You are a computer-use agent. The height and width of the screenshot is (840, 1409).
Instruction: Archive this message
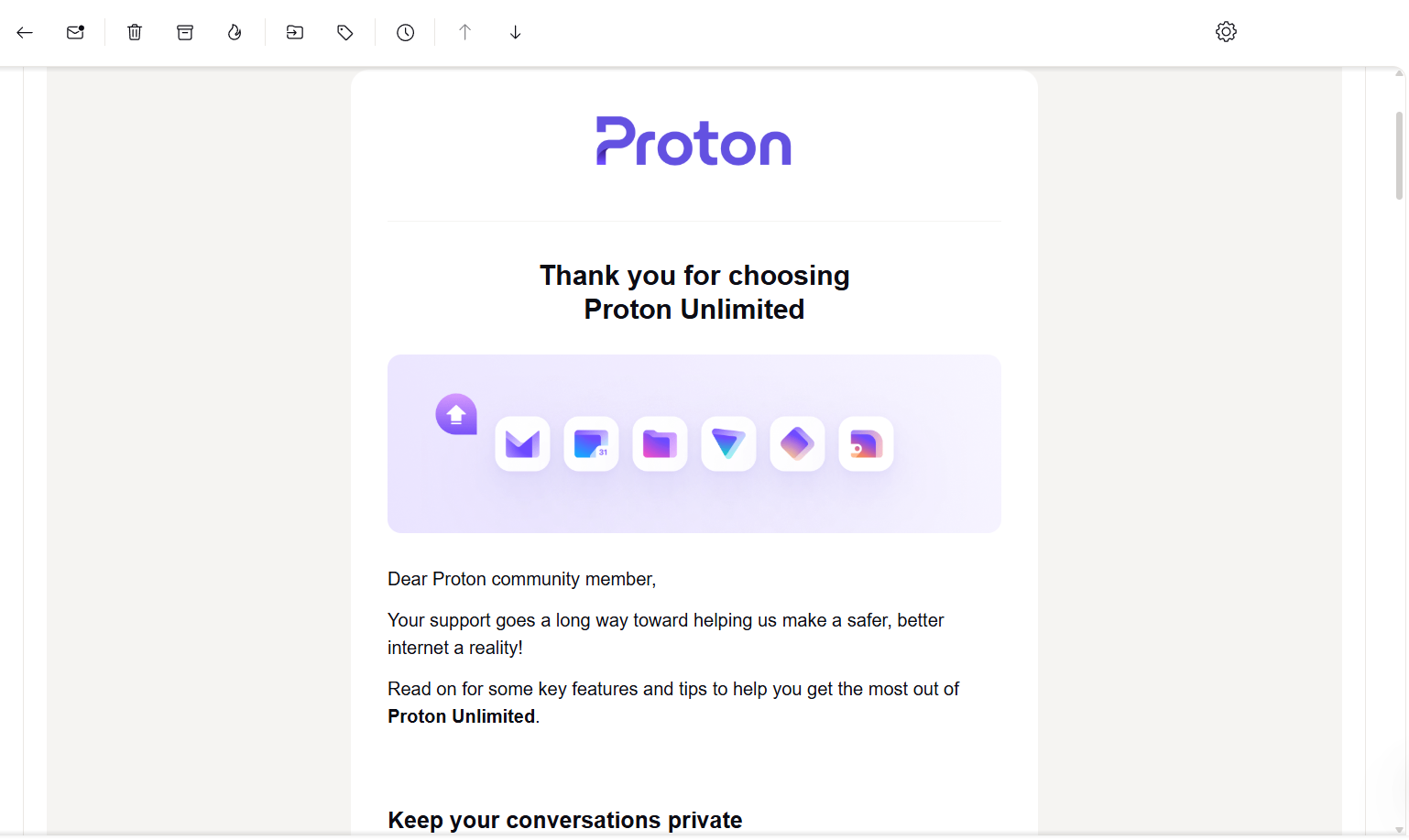click(x=184, y=32)
